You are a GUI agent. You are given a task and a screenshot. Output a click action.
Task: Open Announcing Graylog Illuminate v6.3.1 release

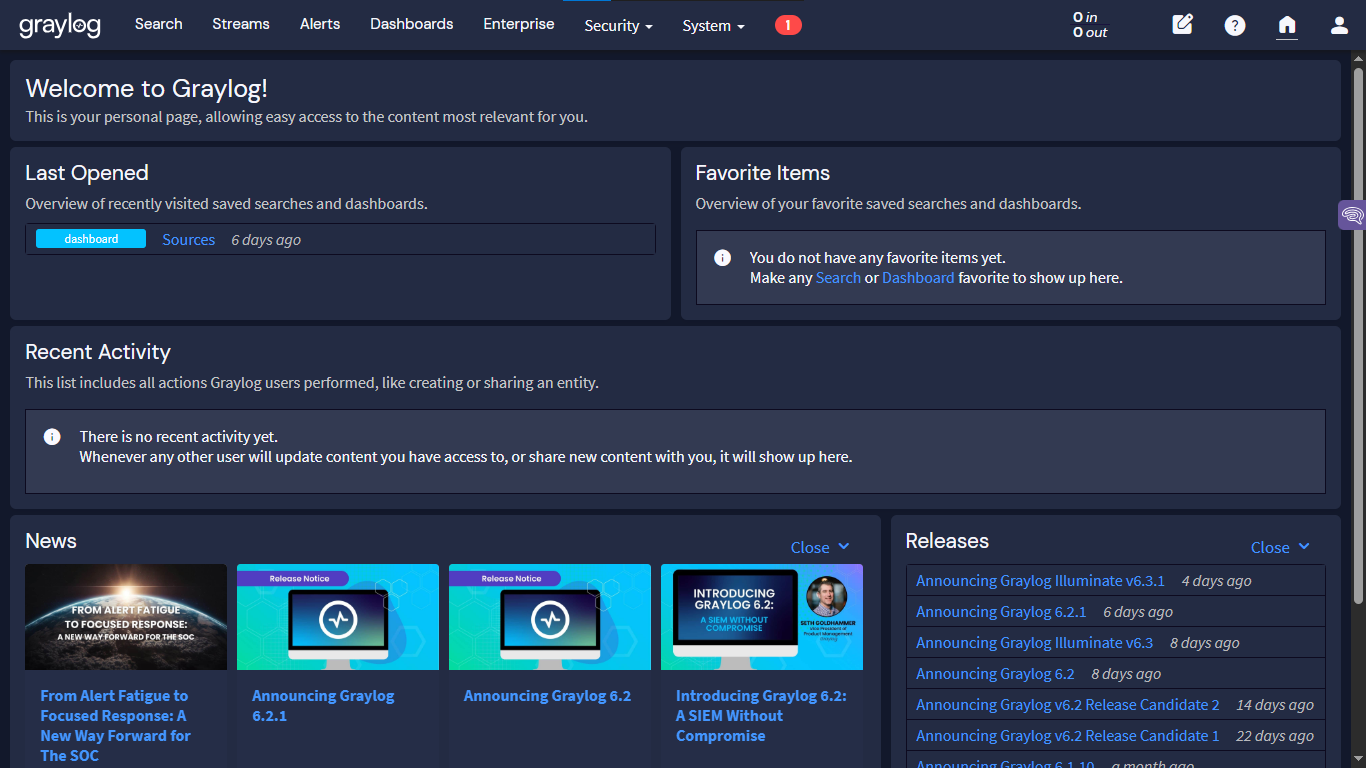pyautogui.click(x=1040, y=581)
